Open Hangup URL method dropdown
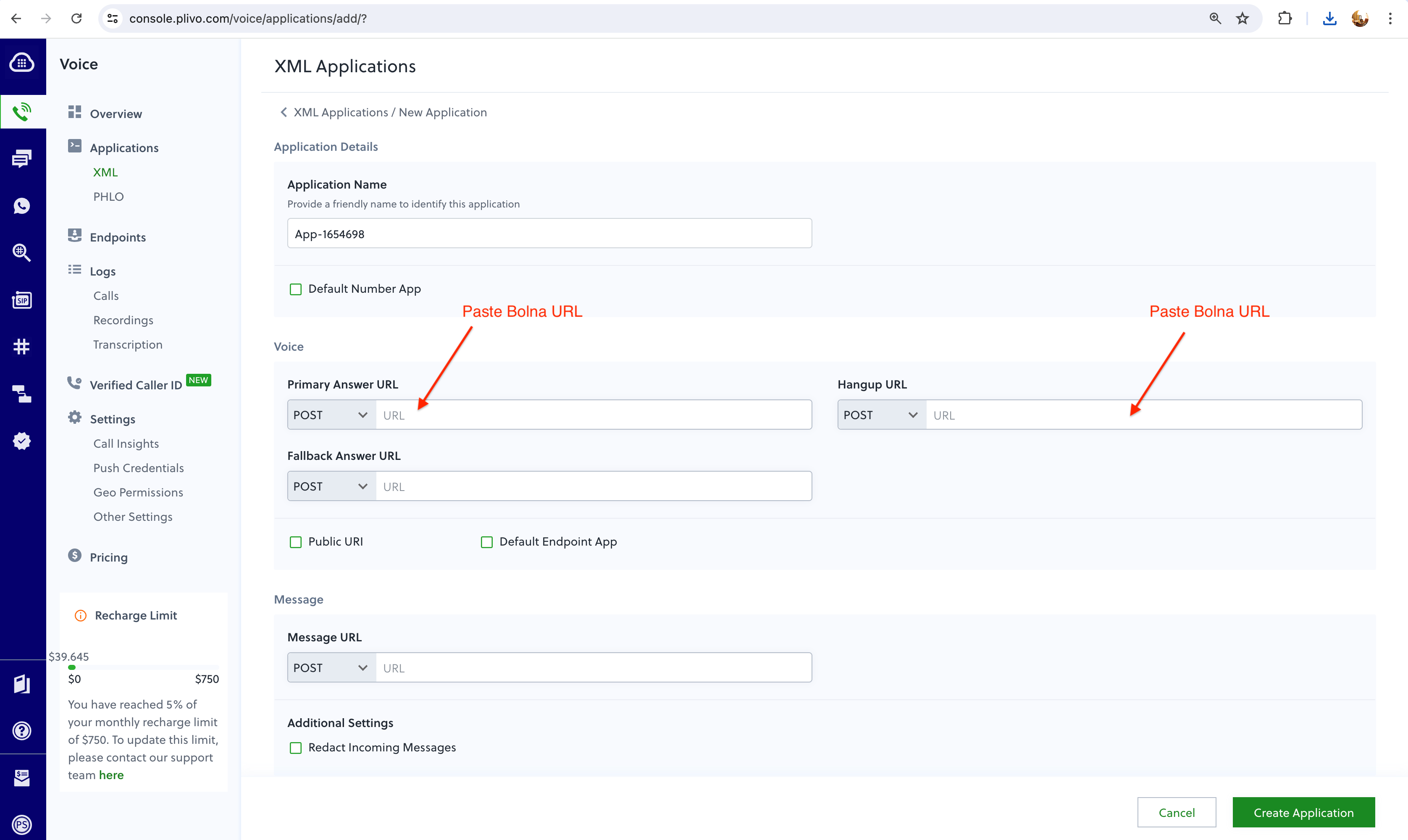The image size is (1408, 840). pyautogui.click(x=882, y=415)
